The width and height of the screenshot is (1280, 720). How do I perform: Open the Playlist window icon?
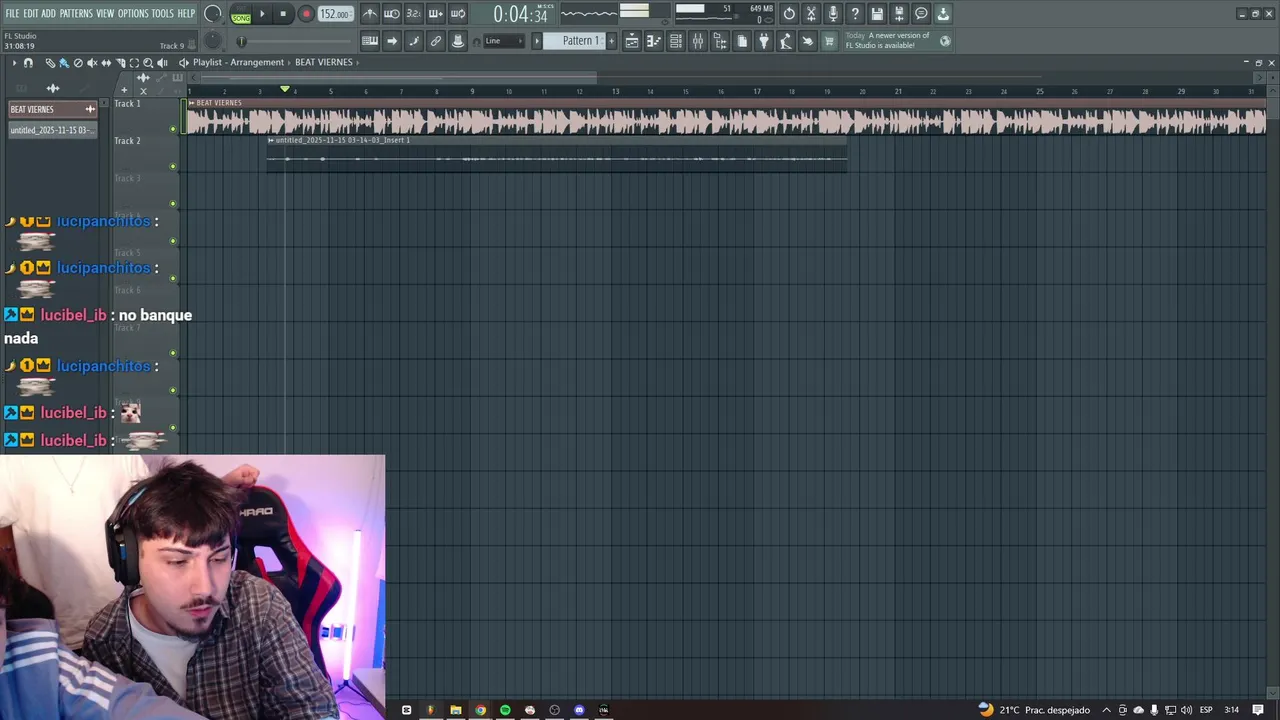point(632,41)
